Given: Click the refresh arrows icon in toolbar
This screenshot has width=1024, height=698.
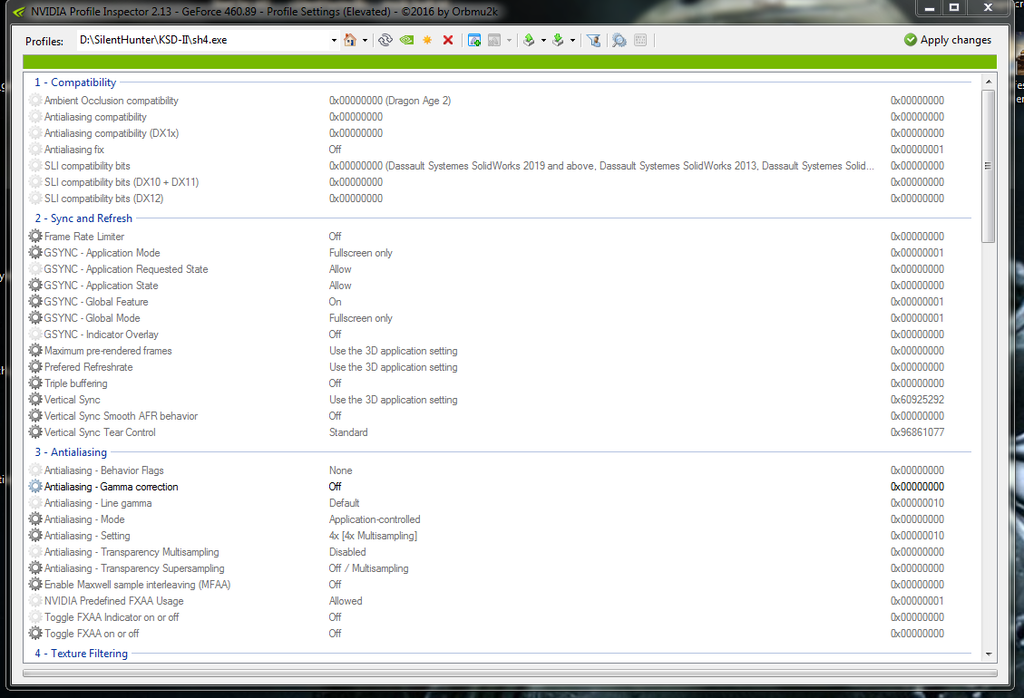Looking at the screenshot, I should (x=385, y=40).
